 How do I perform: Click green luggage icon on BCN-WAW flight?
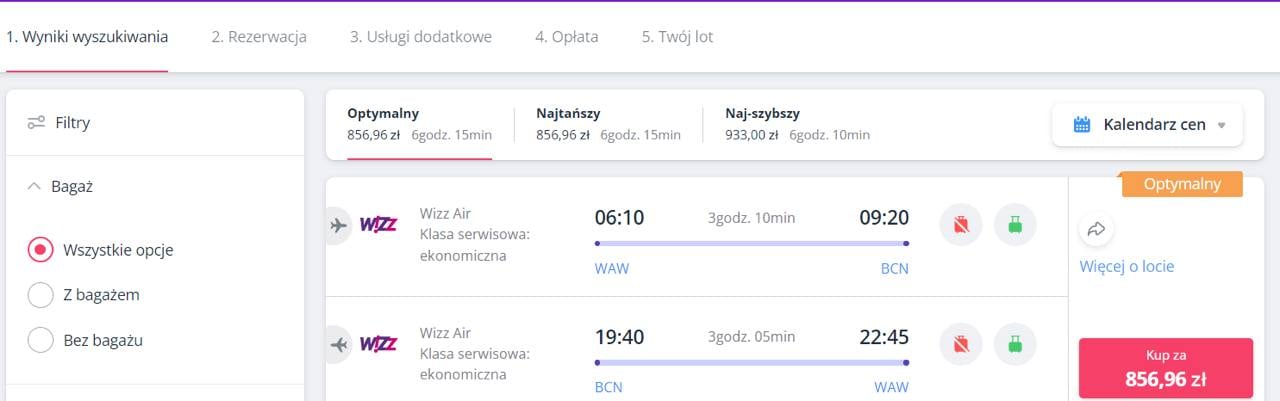1015,344
